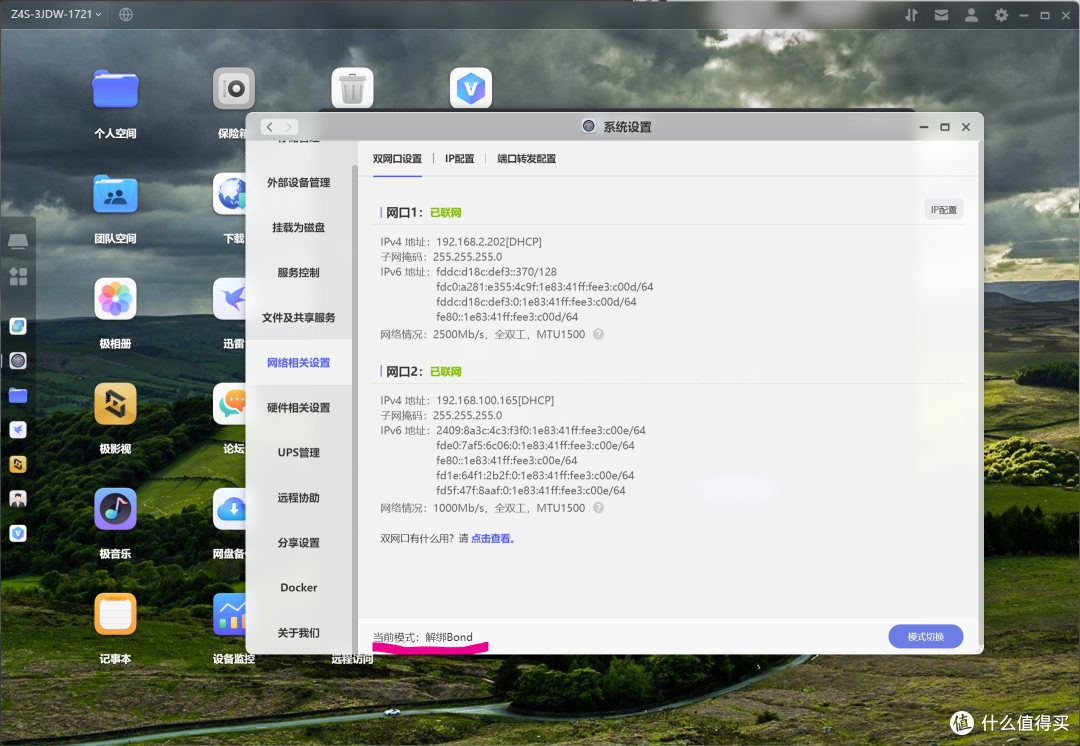Open the 保险箱 safe box desktop icon
This screenshot has width=1080, height=746.
click(233, 88)
